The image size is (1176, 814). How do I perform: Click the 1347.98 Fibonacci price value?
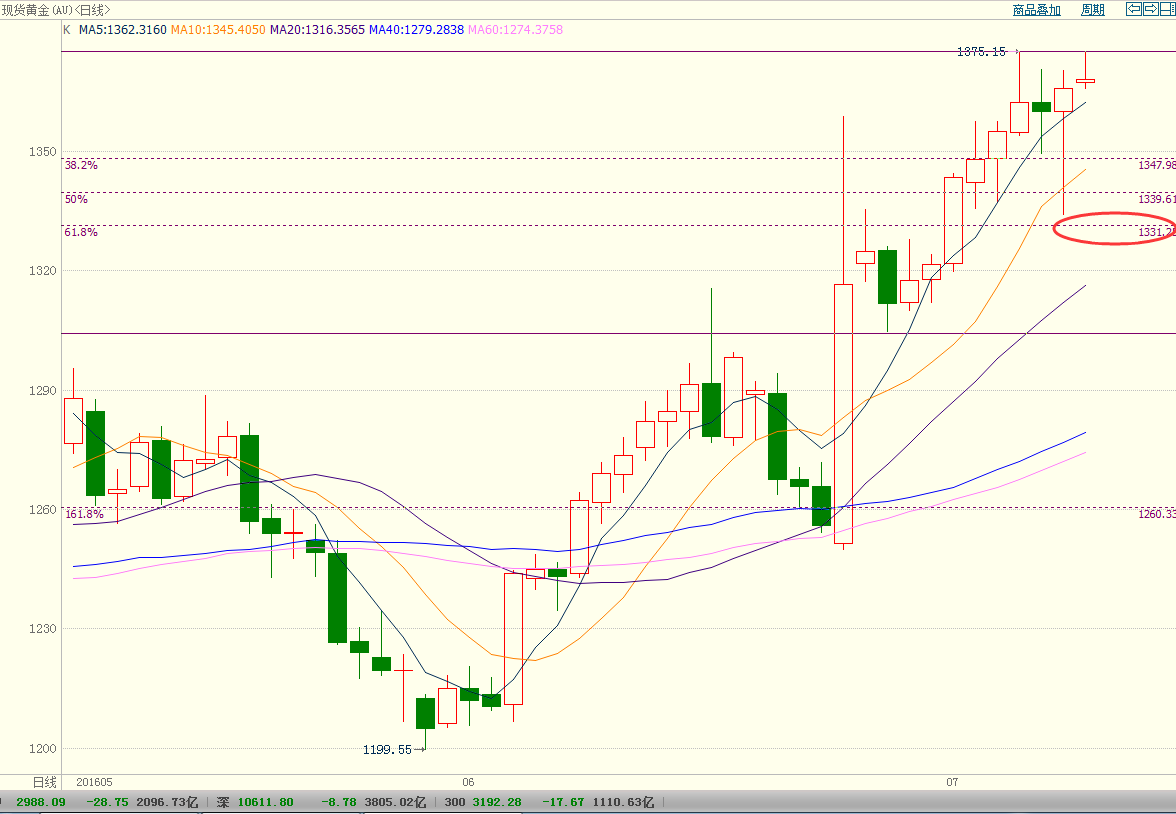(1156, 165)
